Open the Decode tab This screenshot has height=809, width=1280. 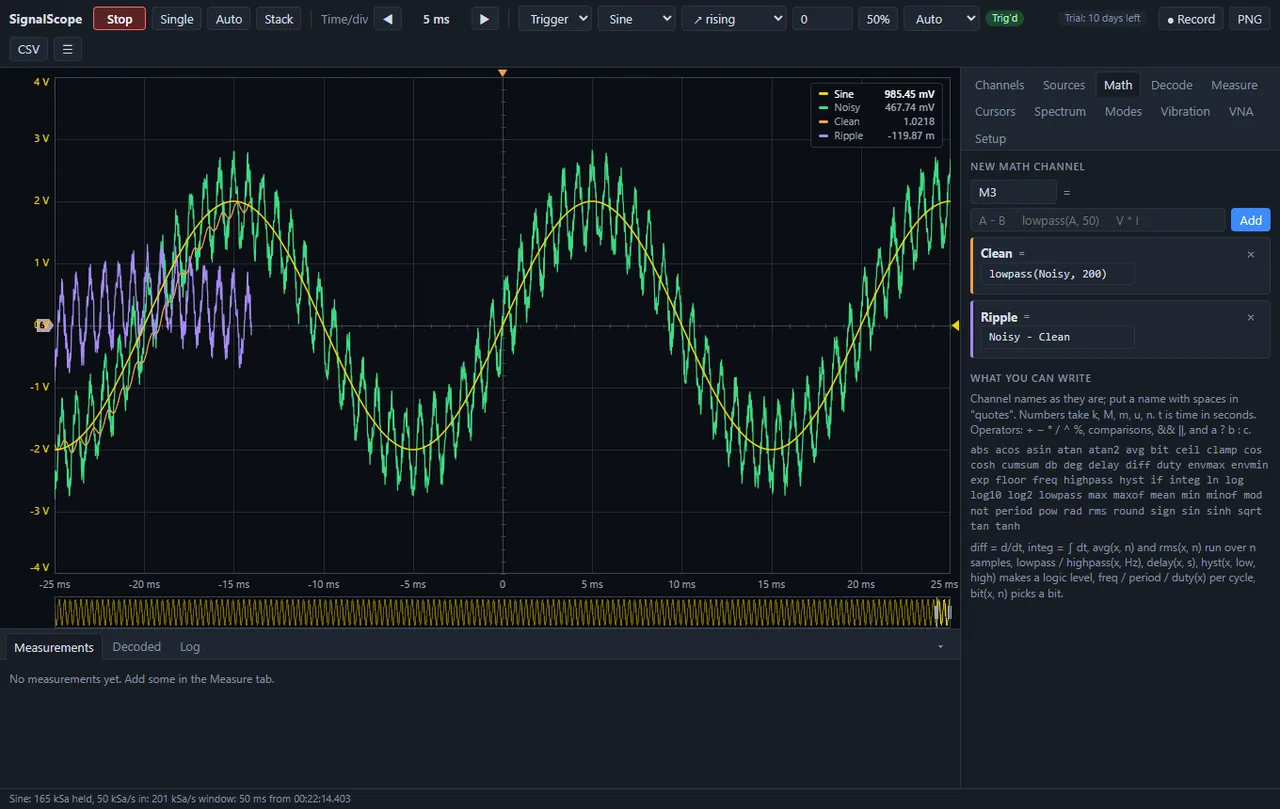(x=1172, y=85)
